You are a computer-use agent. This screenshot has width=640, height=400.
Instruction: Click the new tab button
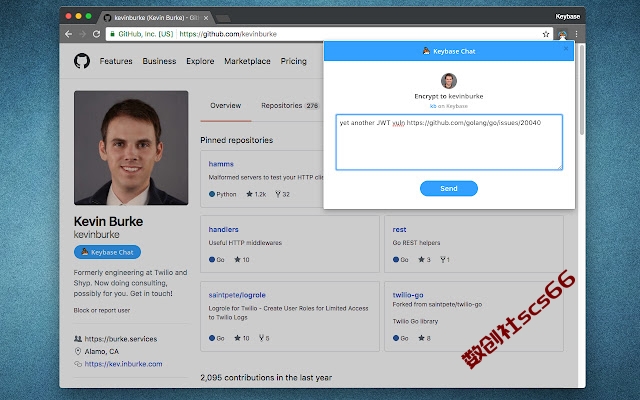(223, 19)
